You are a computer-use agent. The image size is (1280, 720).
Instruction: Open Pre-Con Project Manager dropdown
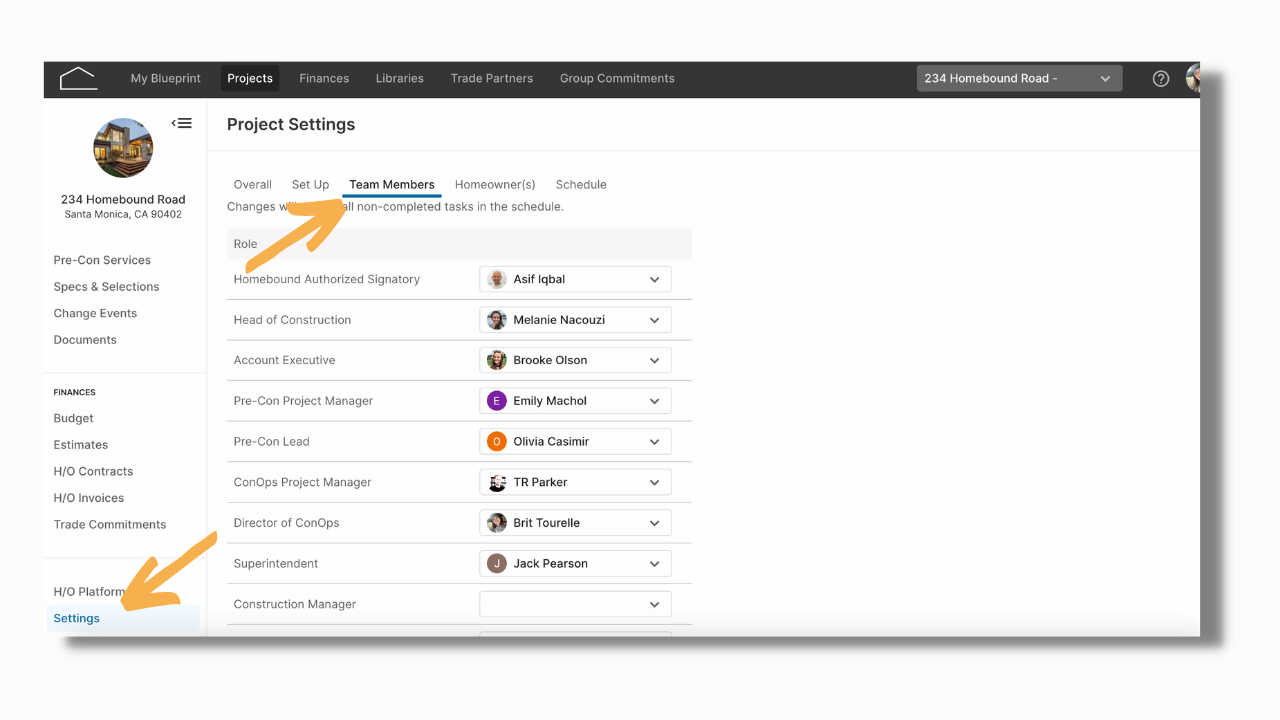pos(575,401)
